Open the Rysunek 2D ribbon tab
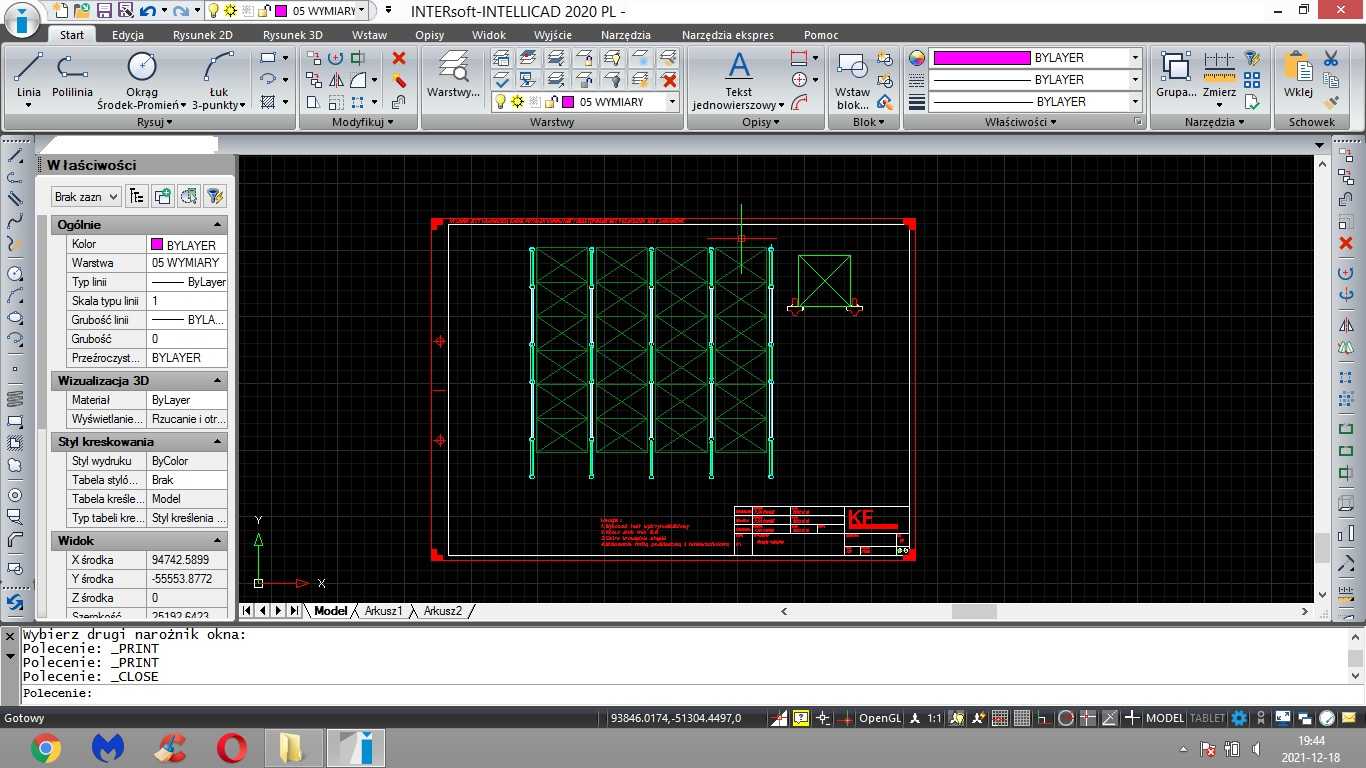 click(x=203, y=35)
